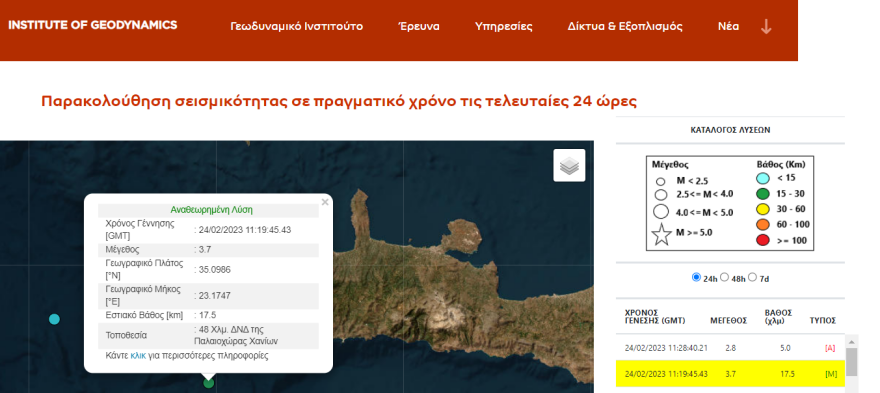Close the earthquake details popup
This screenshot has height=393, width=880.
coord(325,202)
